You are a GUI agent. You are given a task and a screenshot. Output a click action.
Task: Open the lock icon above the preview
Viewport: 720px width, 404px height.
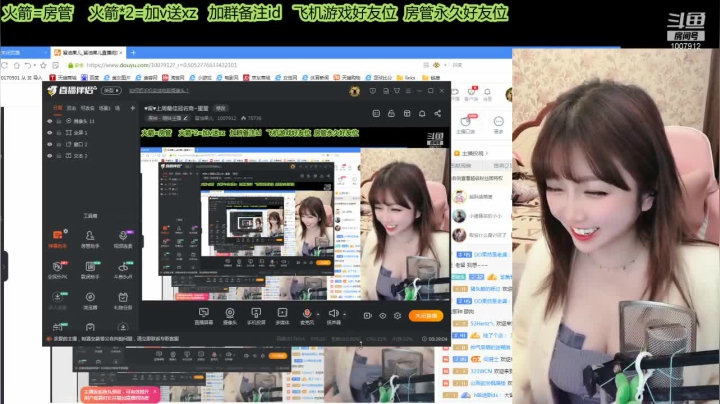391,113
